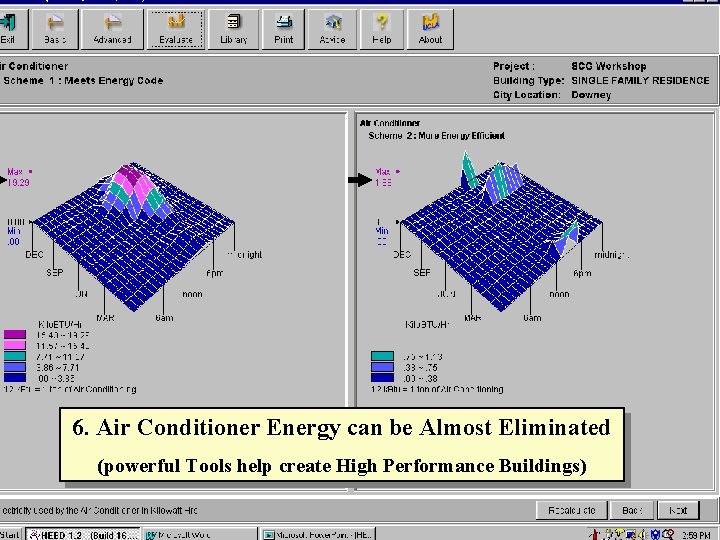Viewport: 720px width, 540px height.
Task: Click the light blue .38~.75 swatch
Action: [382, 367]
